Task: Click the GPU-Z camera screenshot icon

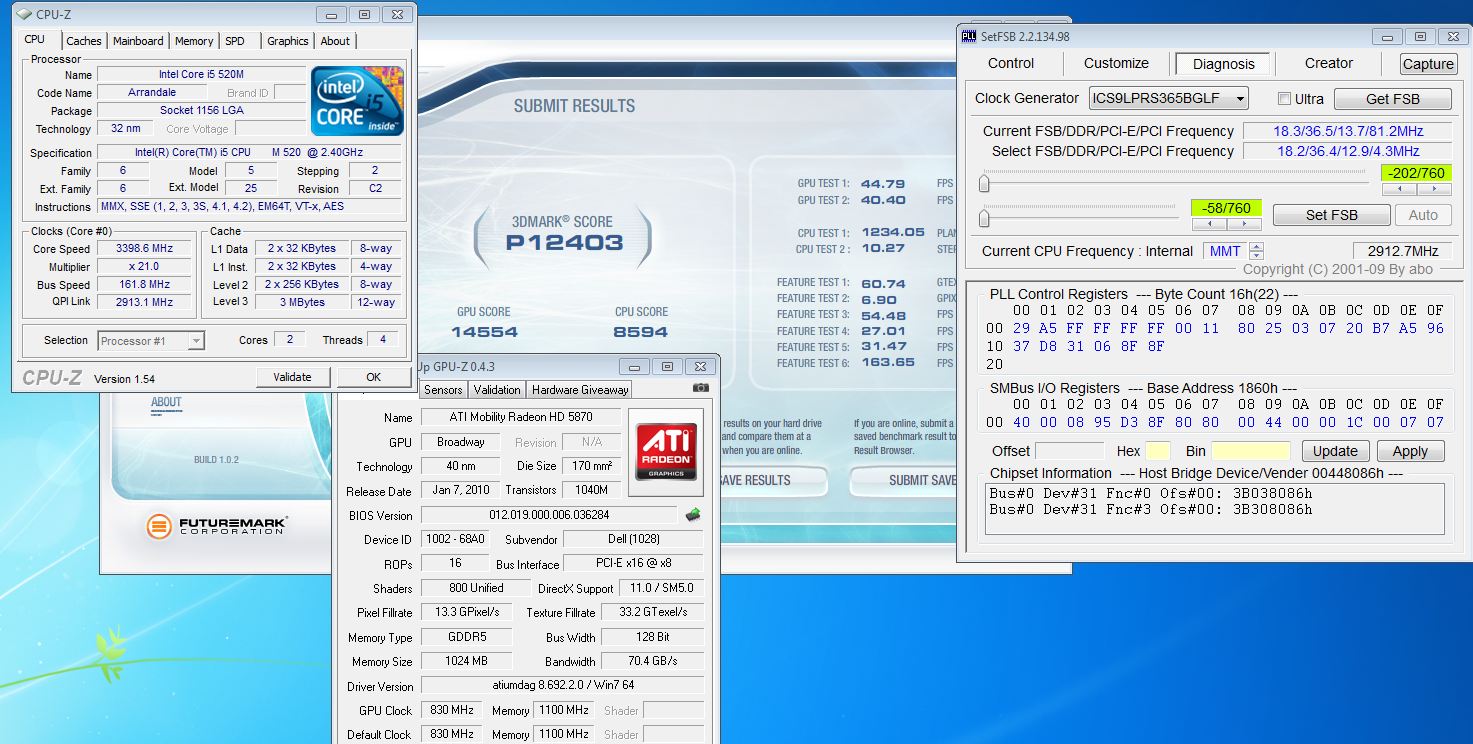Action: [x=701, y=388]
